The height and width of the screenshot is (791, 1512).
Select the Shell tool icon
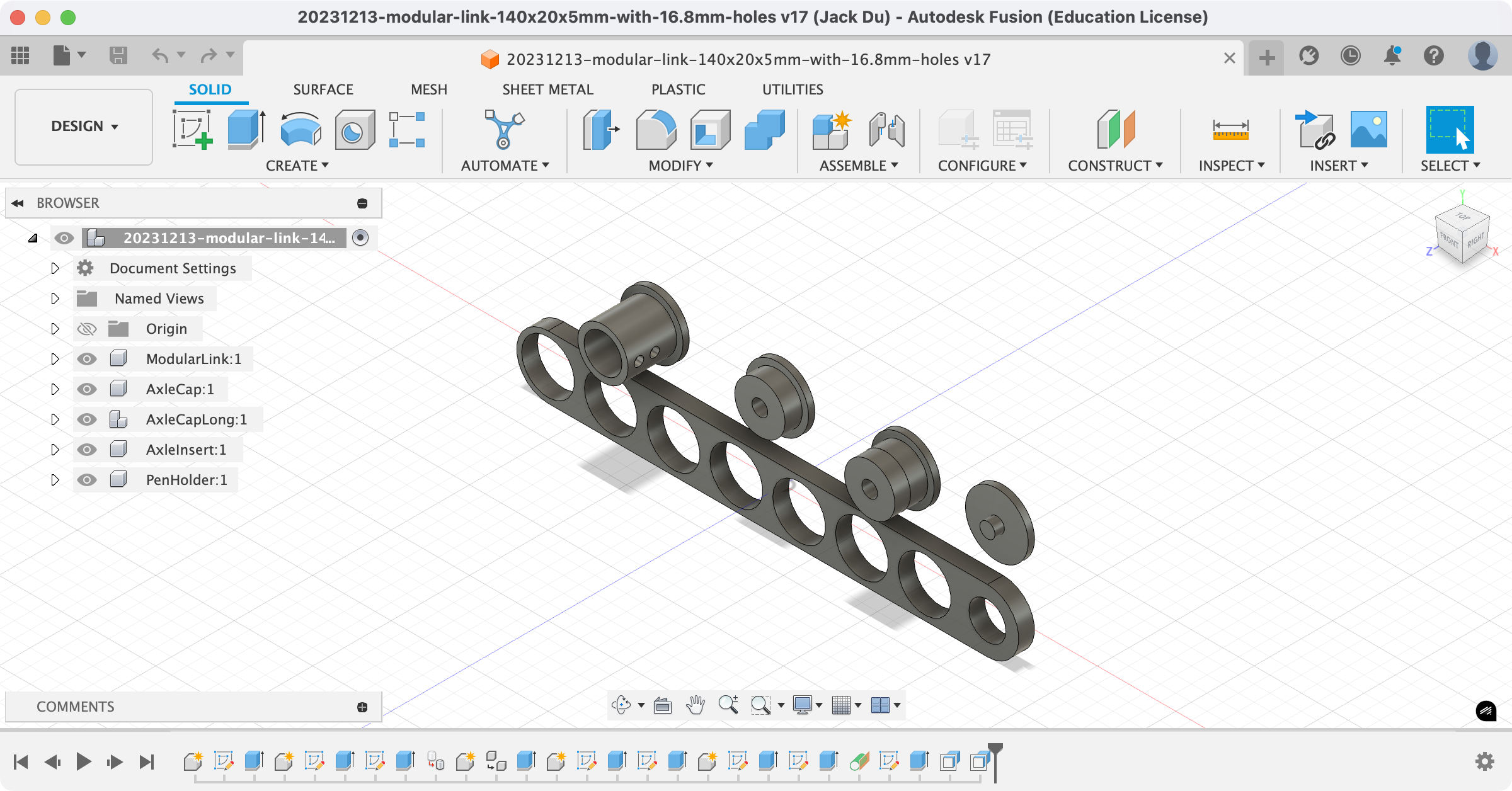coord(710,129)
